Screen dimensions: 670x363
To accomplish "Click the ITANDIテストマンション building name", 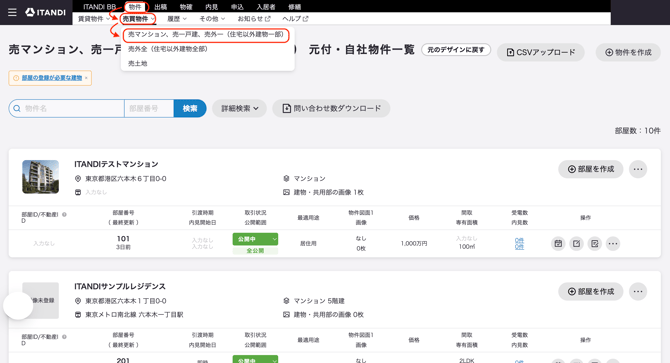I will point(116,164).
